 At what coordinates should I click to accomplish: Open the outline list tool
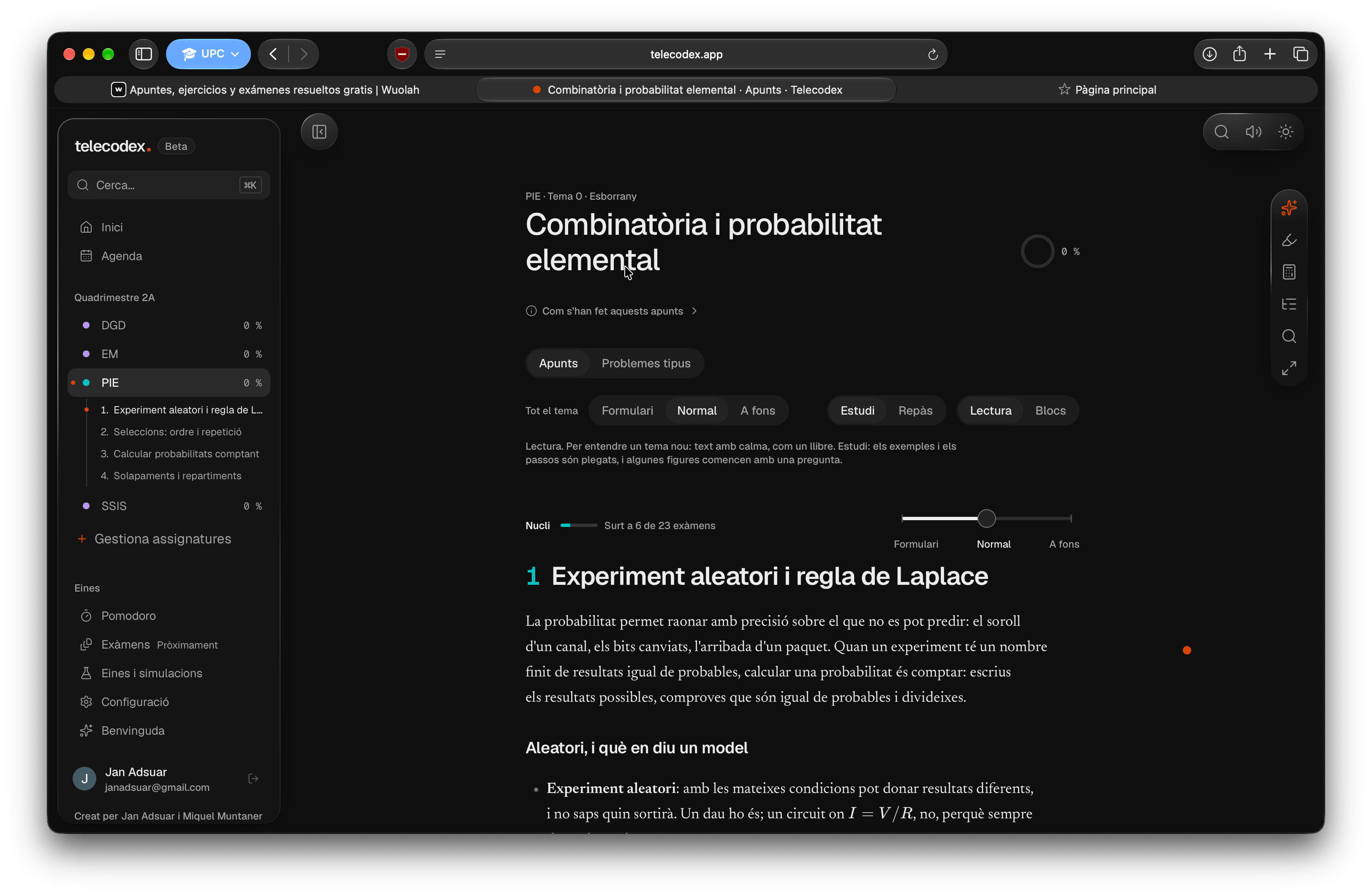pos(1289,304)
